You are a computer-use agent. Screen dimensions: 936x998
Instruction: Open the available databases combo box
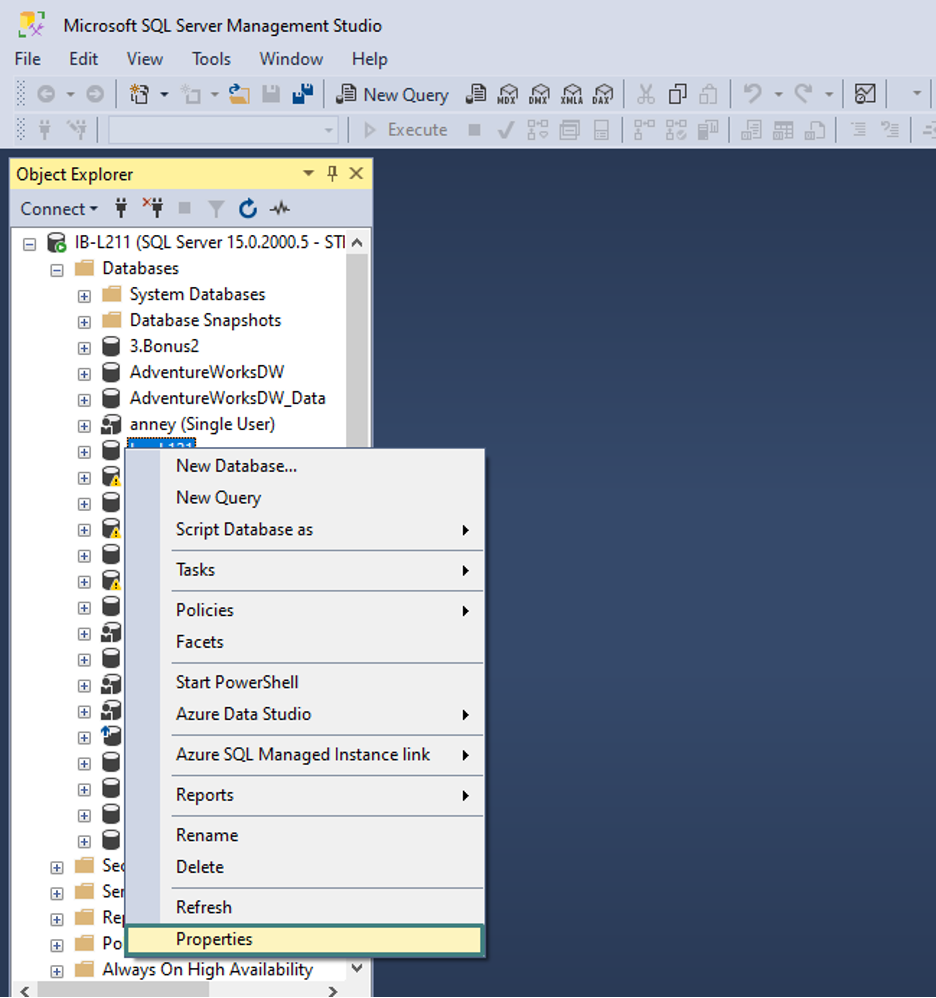223,130
